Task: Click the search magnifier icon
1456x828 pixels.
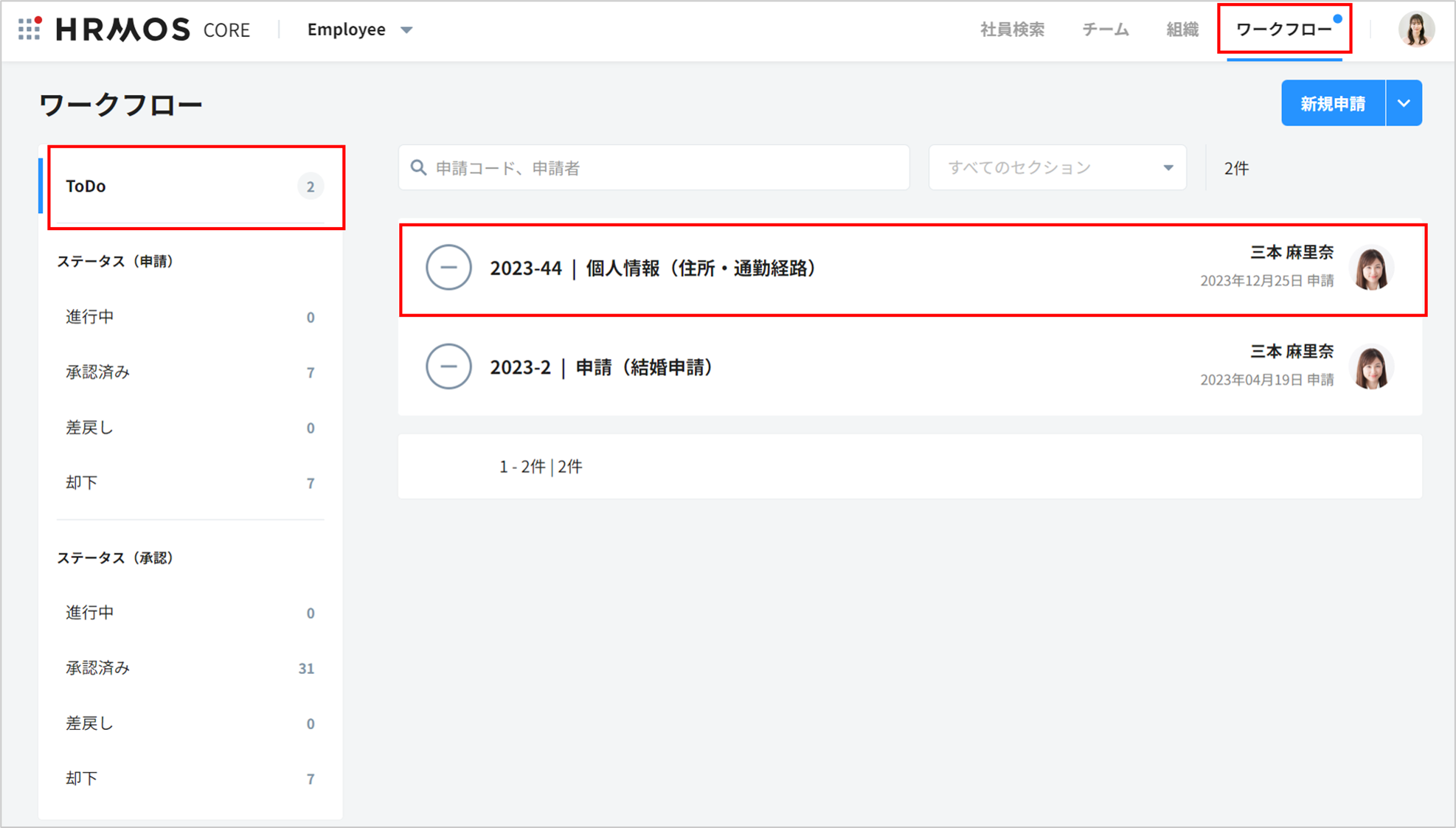Action: [x=418, y=168]
